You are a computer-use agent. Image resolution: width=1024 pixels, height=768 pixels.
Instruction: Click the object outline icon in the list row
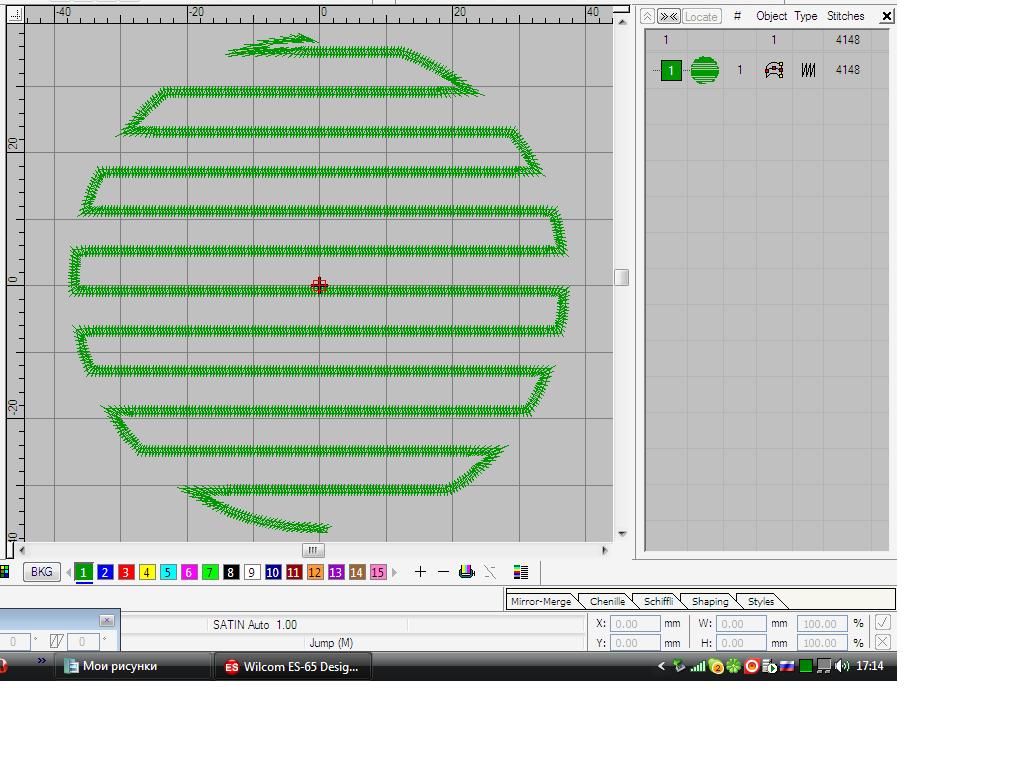click(773, 70)
